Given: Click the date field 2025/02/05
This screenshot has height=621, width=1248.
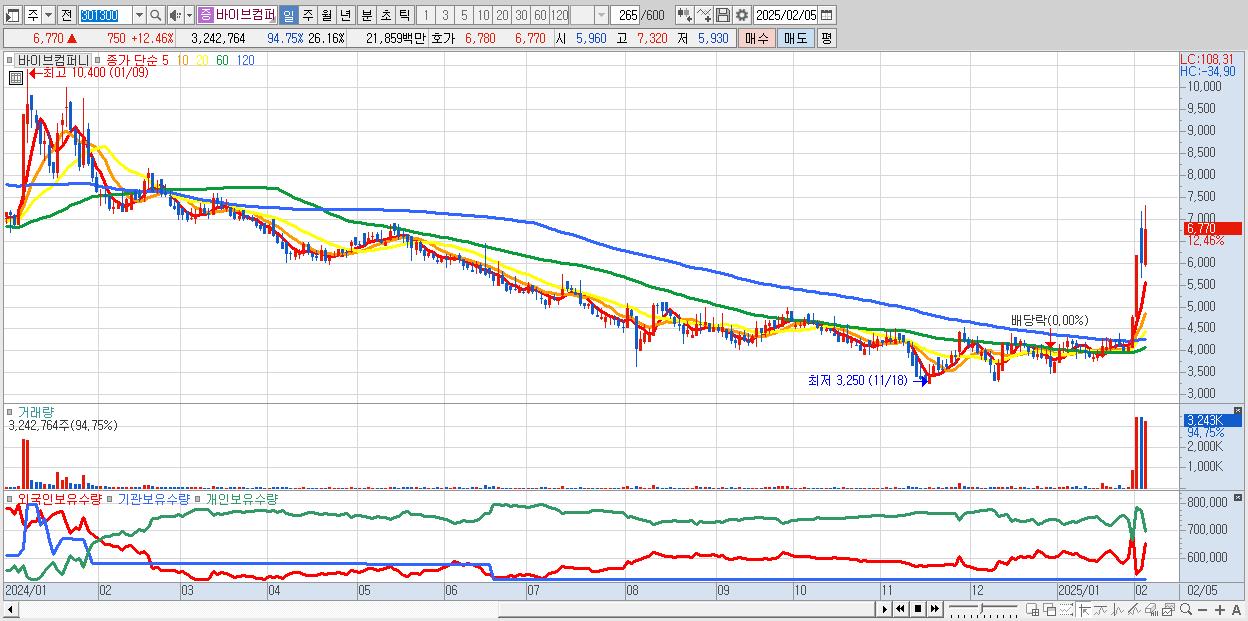Looking at the screenshot, I should tap(786, 15).
